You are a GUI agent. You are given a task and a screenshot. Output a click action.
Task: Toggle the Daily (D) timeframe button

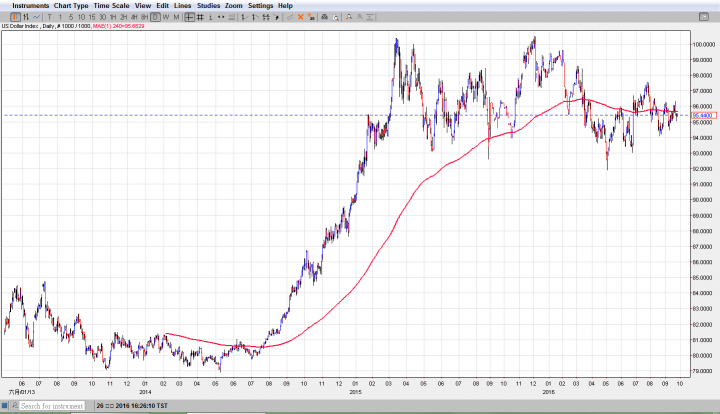point(155,17)
